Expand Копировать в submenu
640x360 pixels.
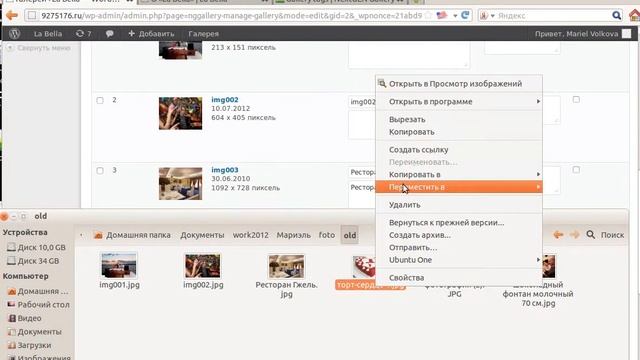pyautogui.click(x=459, y=175)
